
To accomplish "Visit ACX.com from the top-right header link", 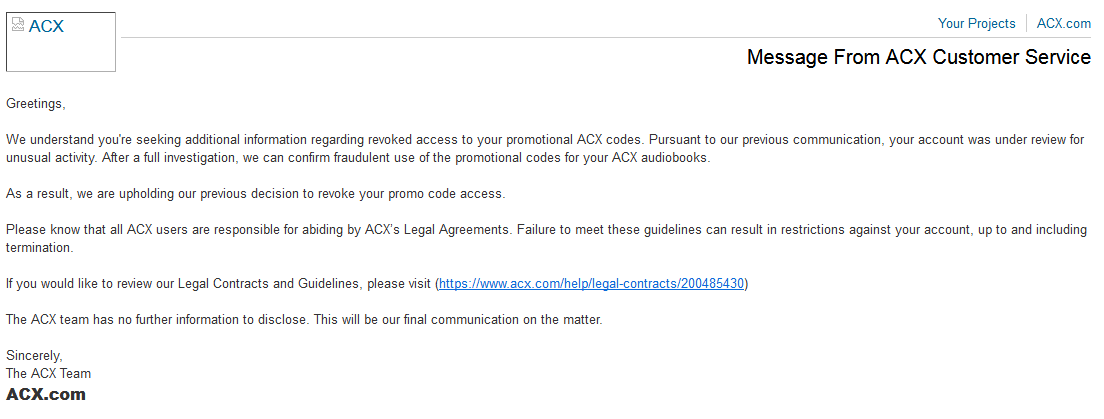I will [1064, 23].
